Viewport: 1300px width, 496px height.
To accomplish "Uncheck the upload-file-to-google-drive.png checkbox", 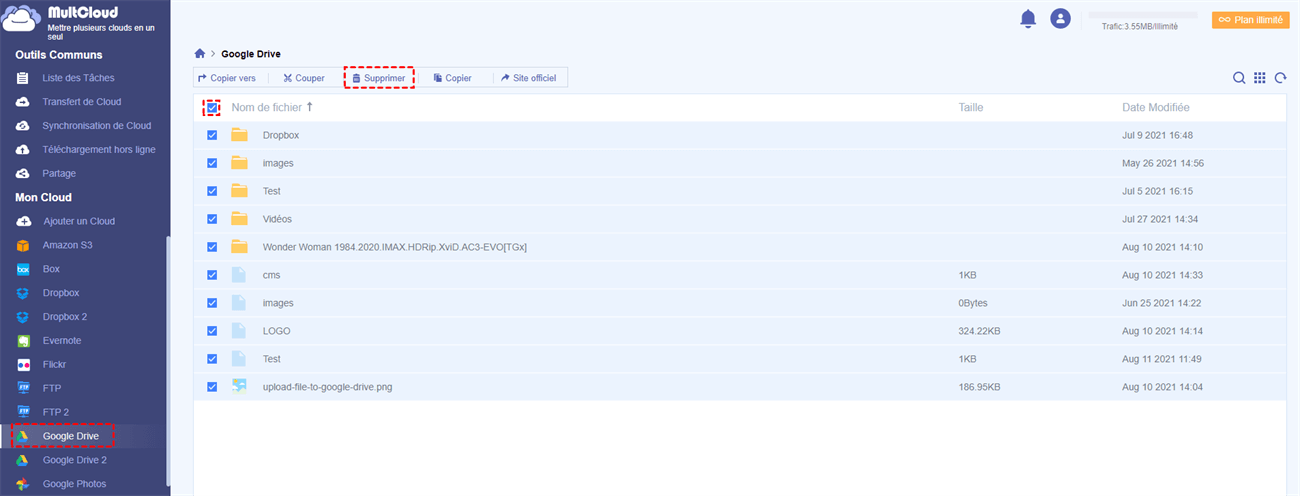I will click(x=212, y=387).
